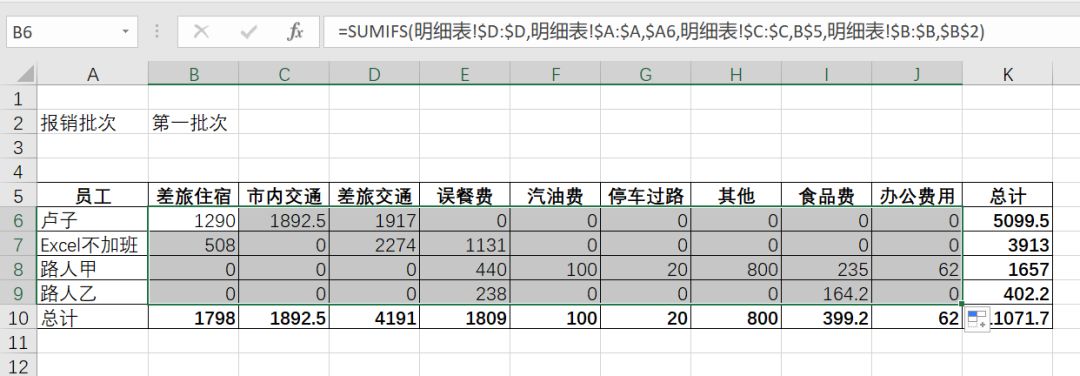Open the Insert Function fx button
The width and height of the screenshot is (1080, 376).
click(295, 32)
